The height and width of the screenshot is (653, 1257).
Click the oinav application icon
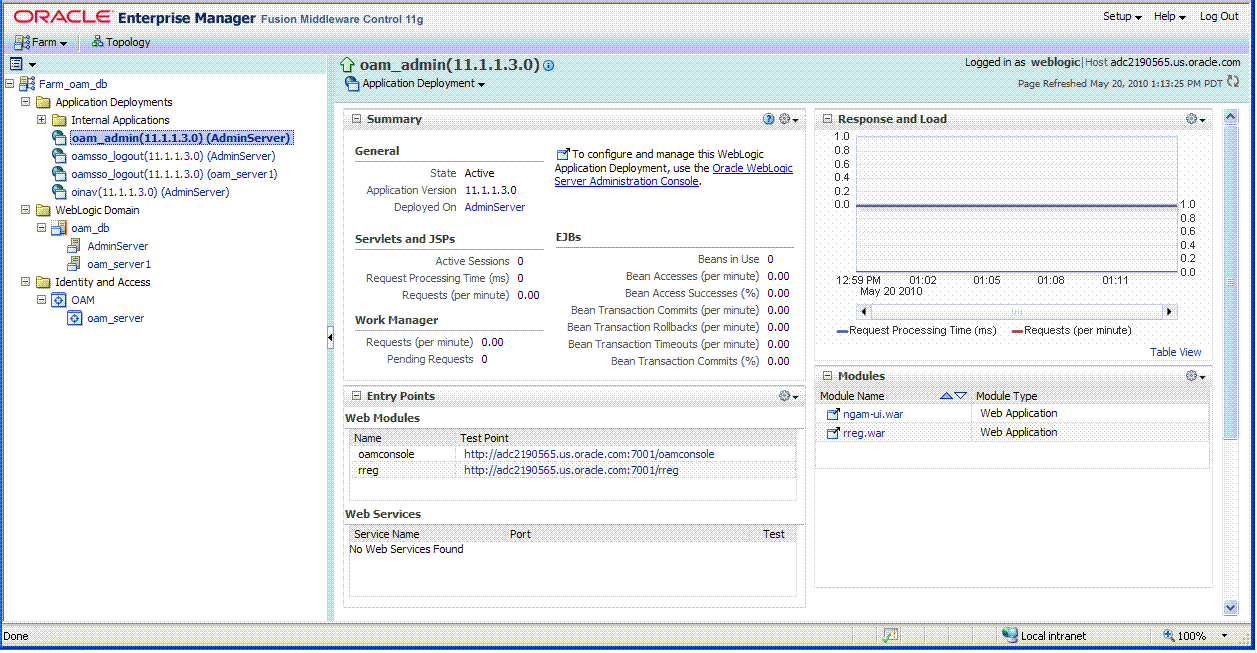[60, 192]
